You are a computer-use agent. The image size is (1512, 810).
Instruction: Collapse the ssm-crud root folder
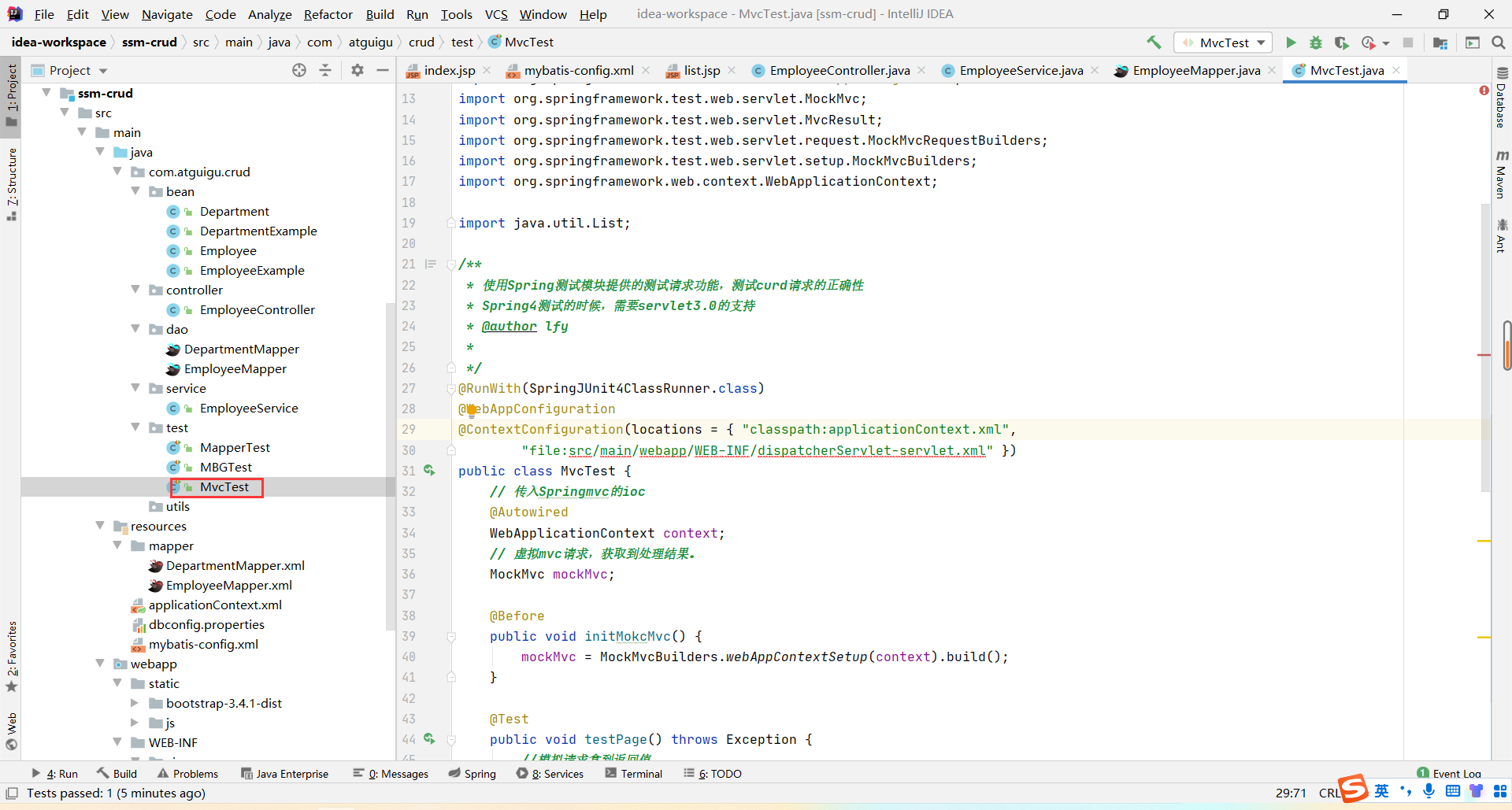[x=46, y=93]
